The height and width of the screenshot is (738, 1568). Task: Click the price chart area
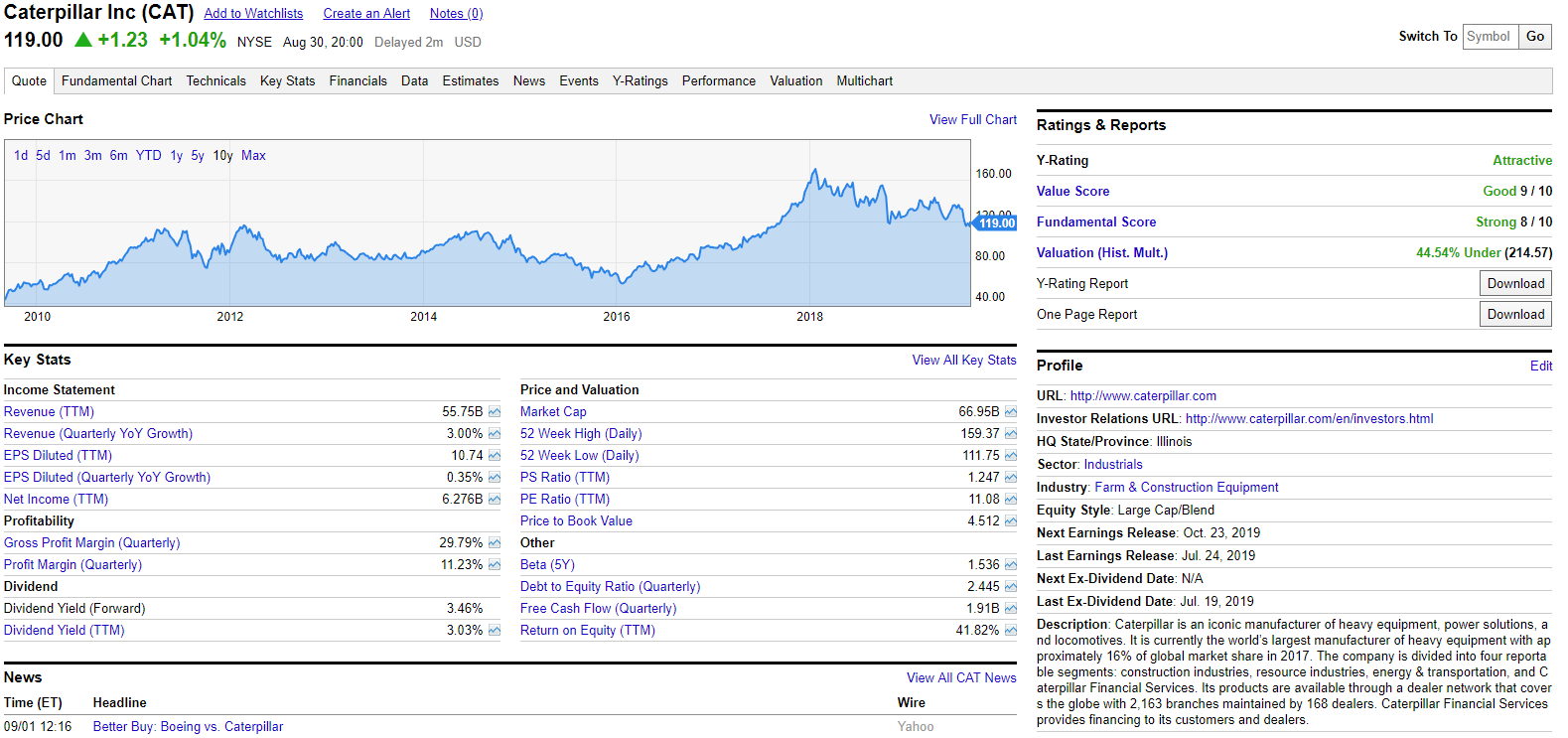coord(488,222)
